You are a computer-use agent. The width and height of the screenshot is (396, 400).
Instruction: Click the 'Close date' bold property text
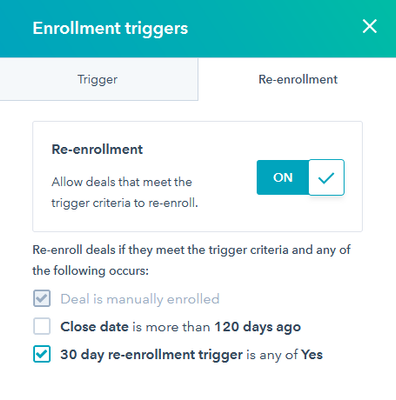click(x=94, y=327)
